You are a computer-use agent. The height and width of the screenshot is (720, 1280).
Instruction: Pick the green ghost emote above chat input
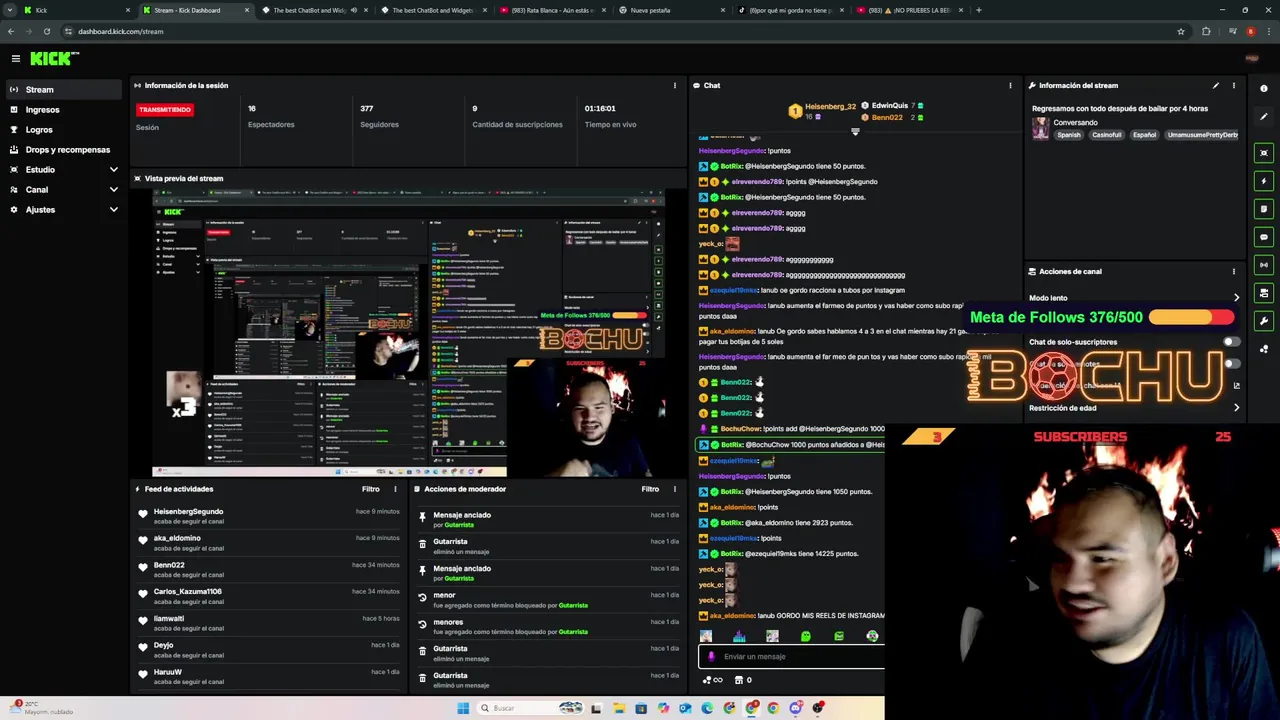(806, 636)
